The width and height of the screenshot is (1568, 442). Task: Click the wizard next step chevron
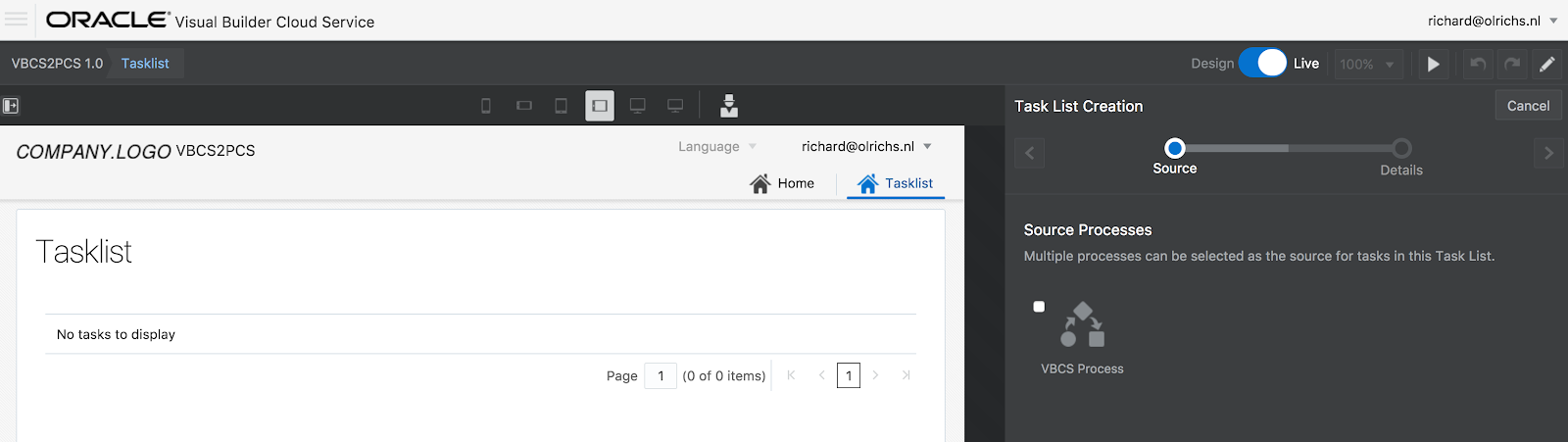tap(1548, 153)
